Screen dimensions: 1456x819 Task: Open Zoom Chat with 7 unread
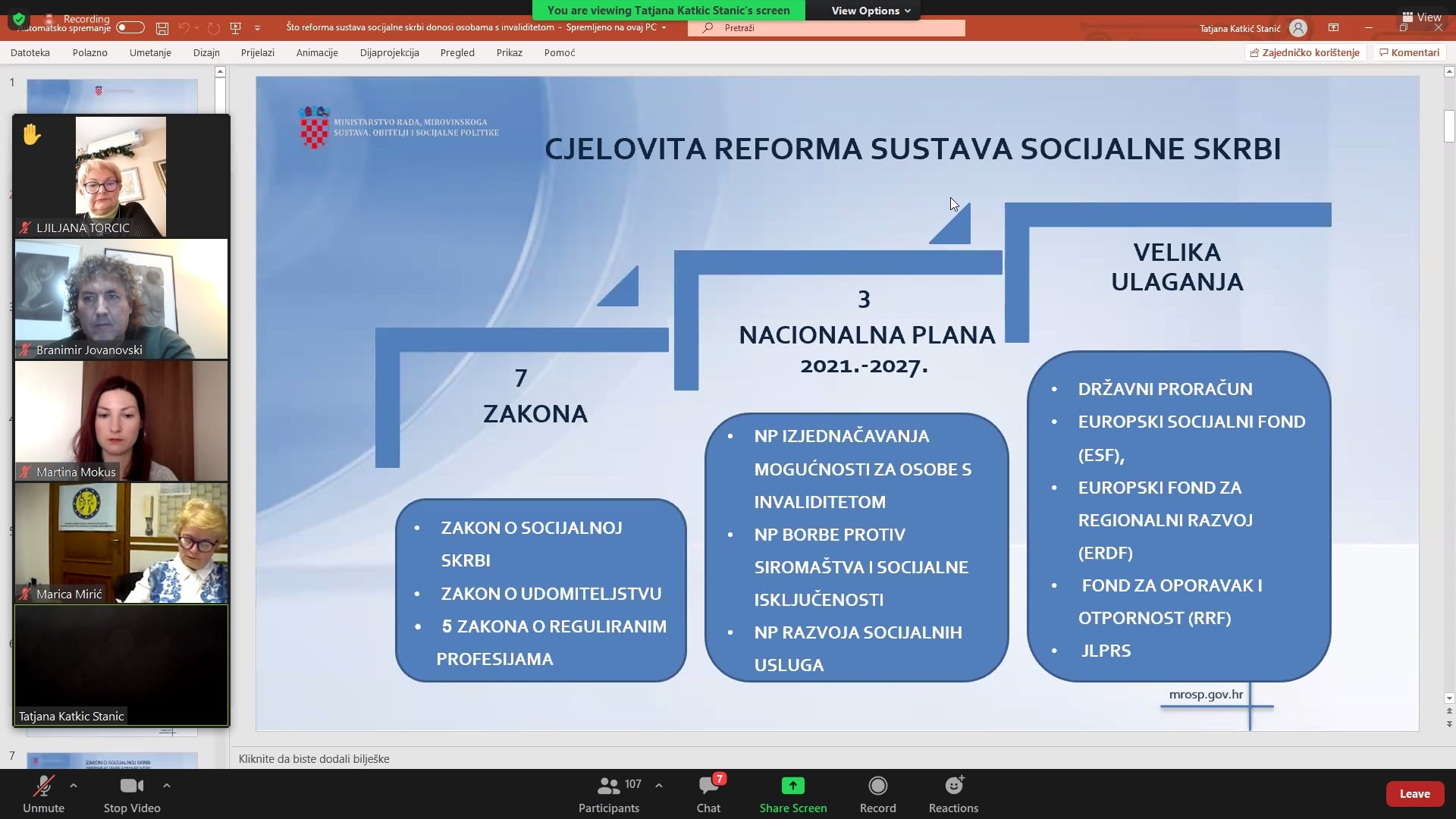(710, 793)
